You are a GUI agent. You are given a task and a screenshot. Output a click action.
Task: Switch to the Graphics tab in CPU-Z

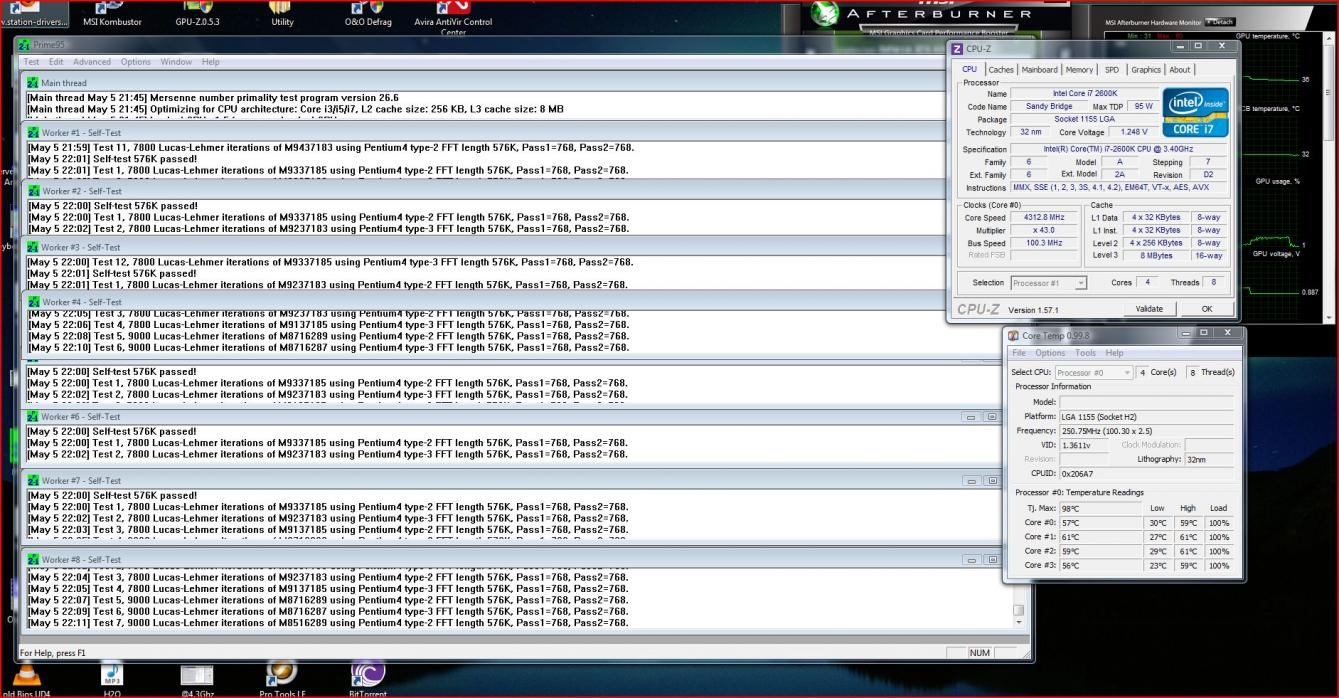[x=1146, y=70]
